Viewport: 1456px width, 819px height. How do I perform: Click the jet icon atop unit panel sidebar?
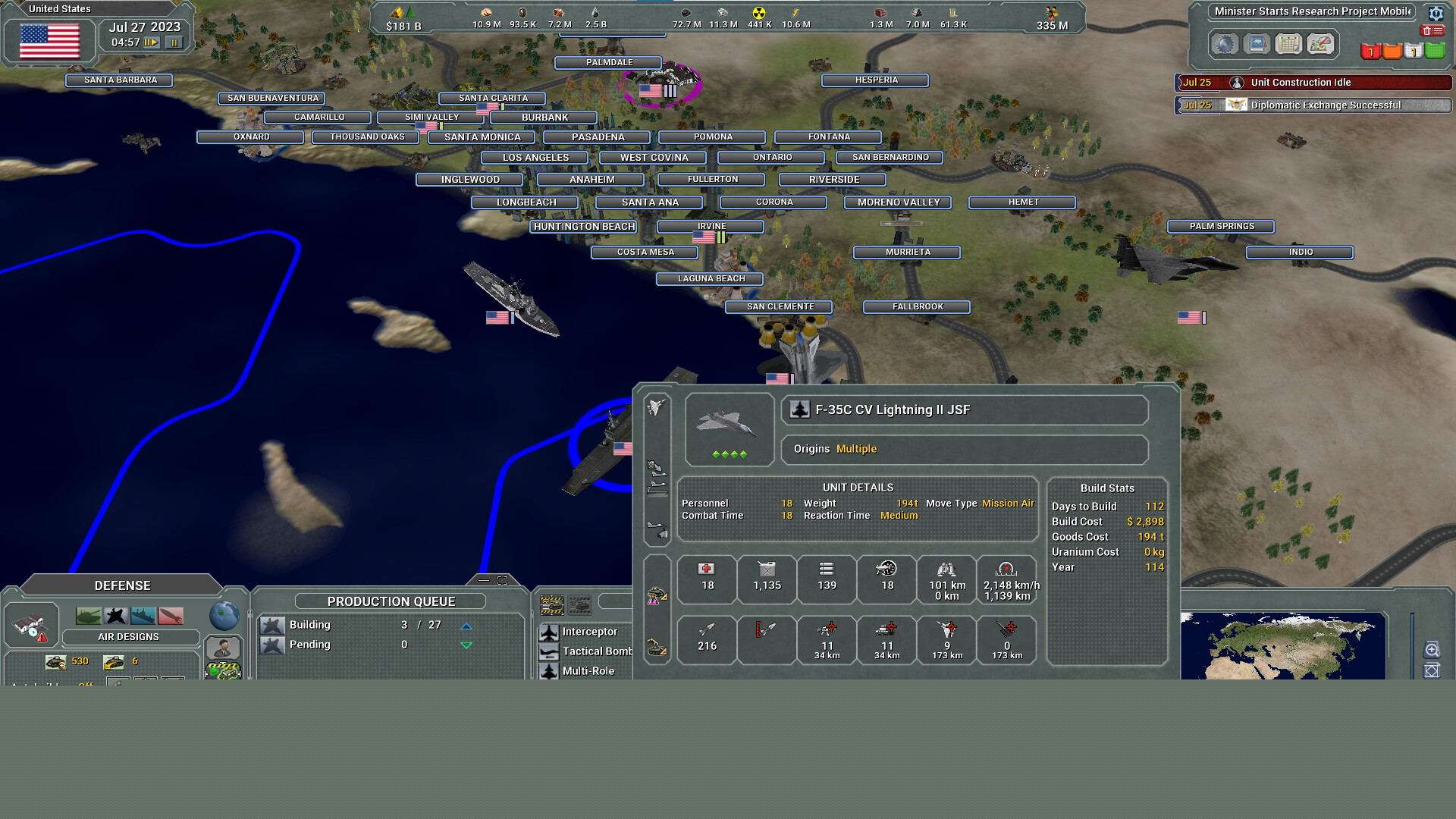point(657,407)
